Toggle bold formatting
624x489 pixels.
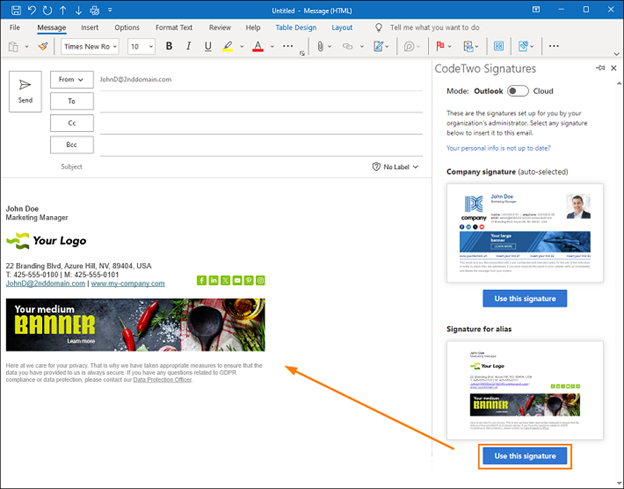[169, 46]
